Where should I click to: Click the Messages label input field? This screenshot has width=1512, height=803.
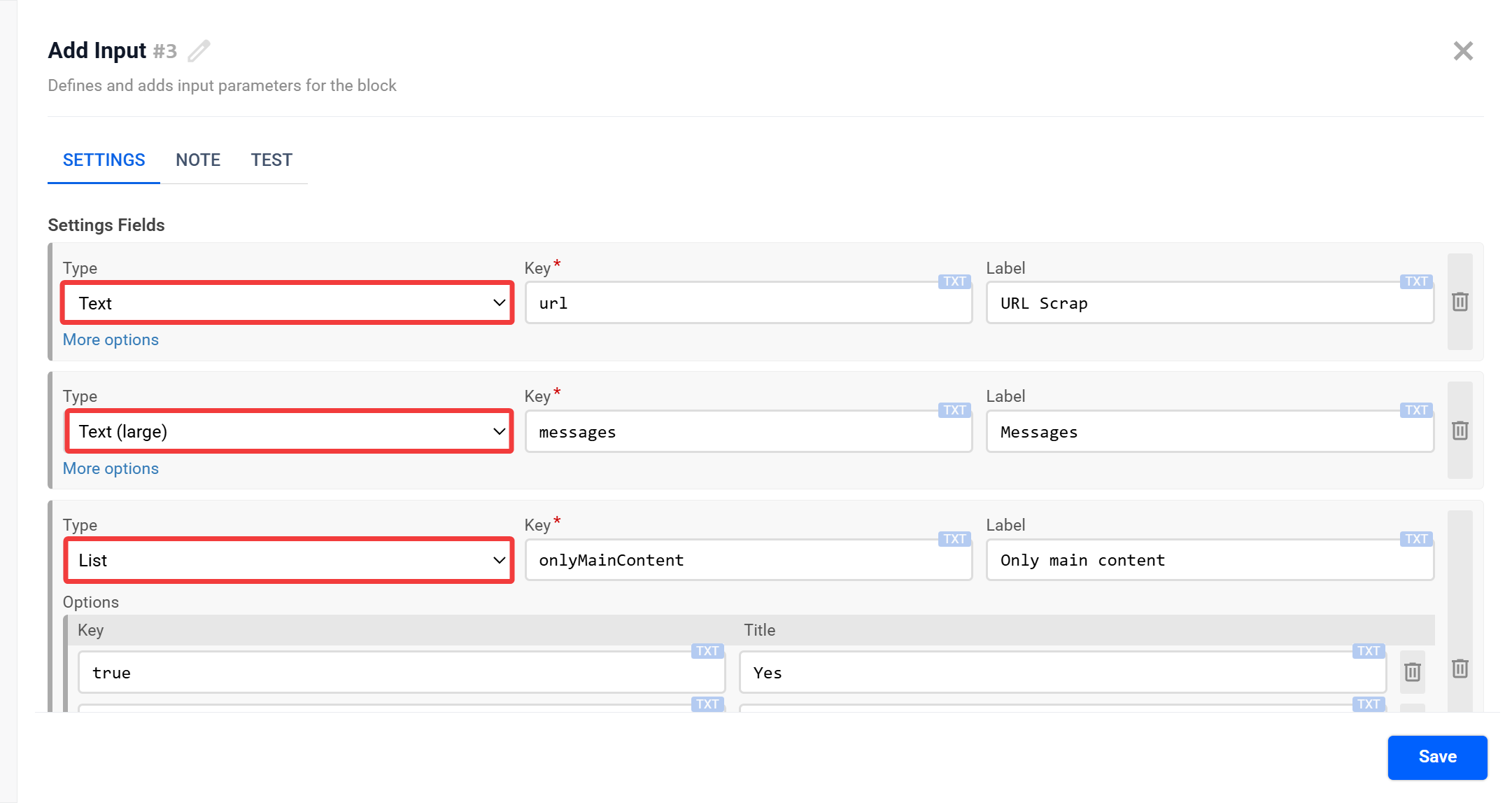[x=1209, y=432]
